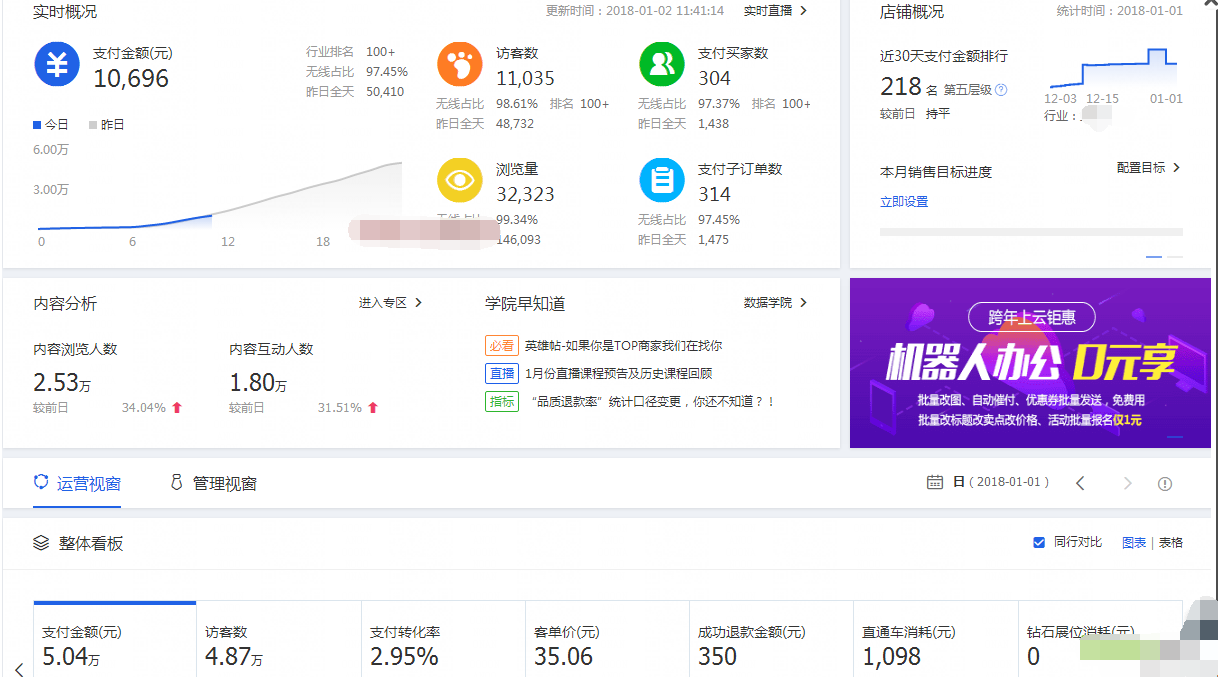The image size is (1218, 677).
Task: Click the 218 名 ranking value
Action: click(909, 87)
